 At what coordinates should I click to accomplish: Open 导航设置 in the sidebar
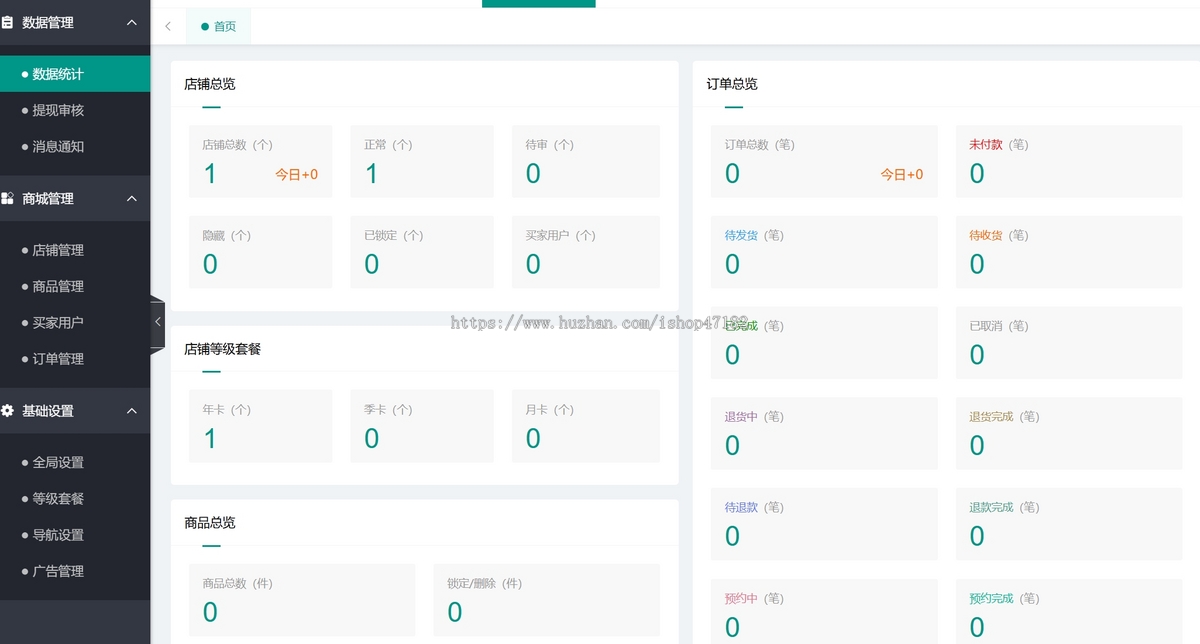click(75, 535)
